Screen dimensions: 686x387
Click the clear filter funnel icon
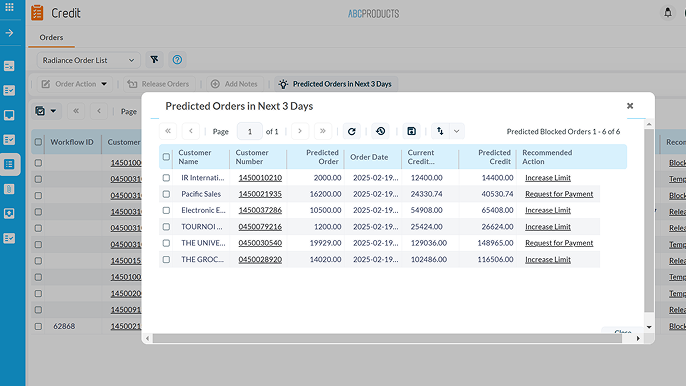[154, 60]
